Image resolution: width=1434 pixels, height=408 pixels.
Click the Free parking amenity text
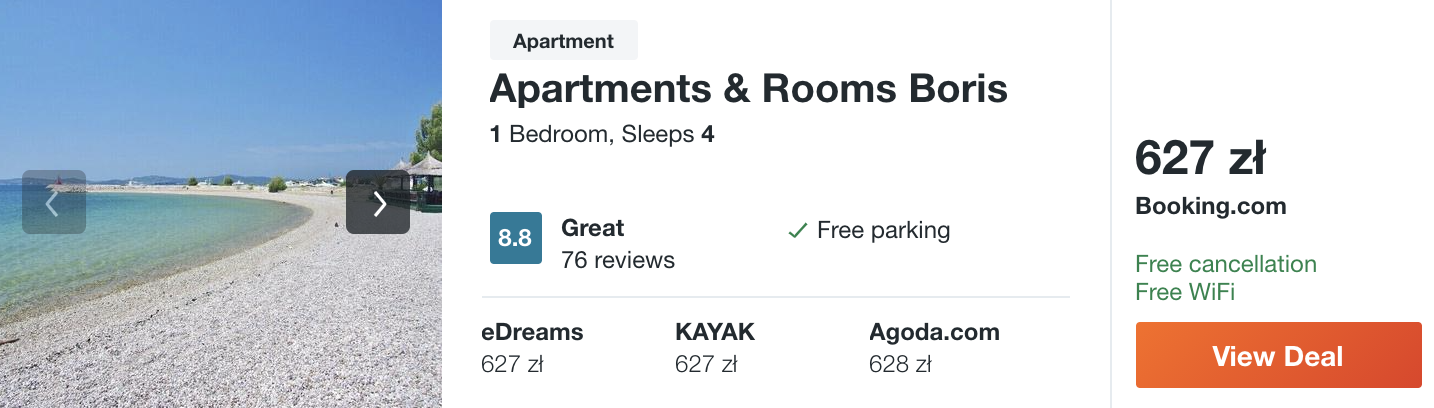[883, 231]
